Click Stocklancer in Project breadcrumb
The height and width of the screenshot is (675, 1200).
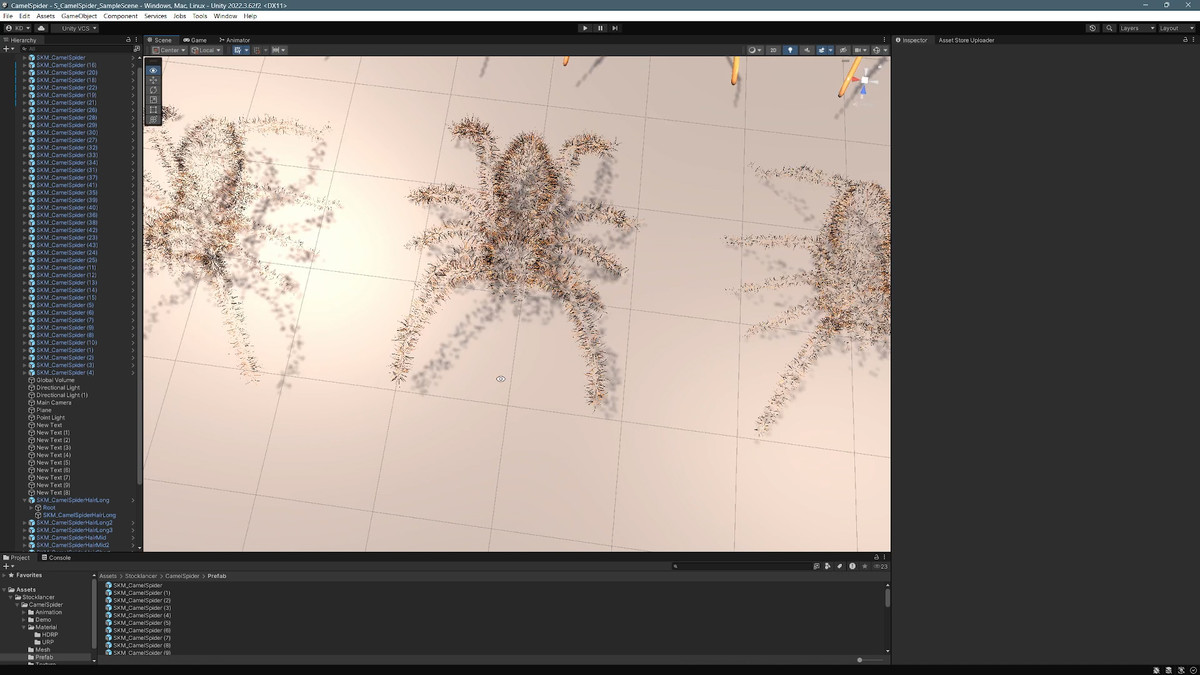tap(142, 576)
